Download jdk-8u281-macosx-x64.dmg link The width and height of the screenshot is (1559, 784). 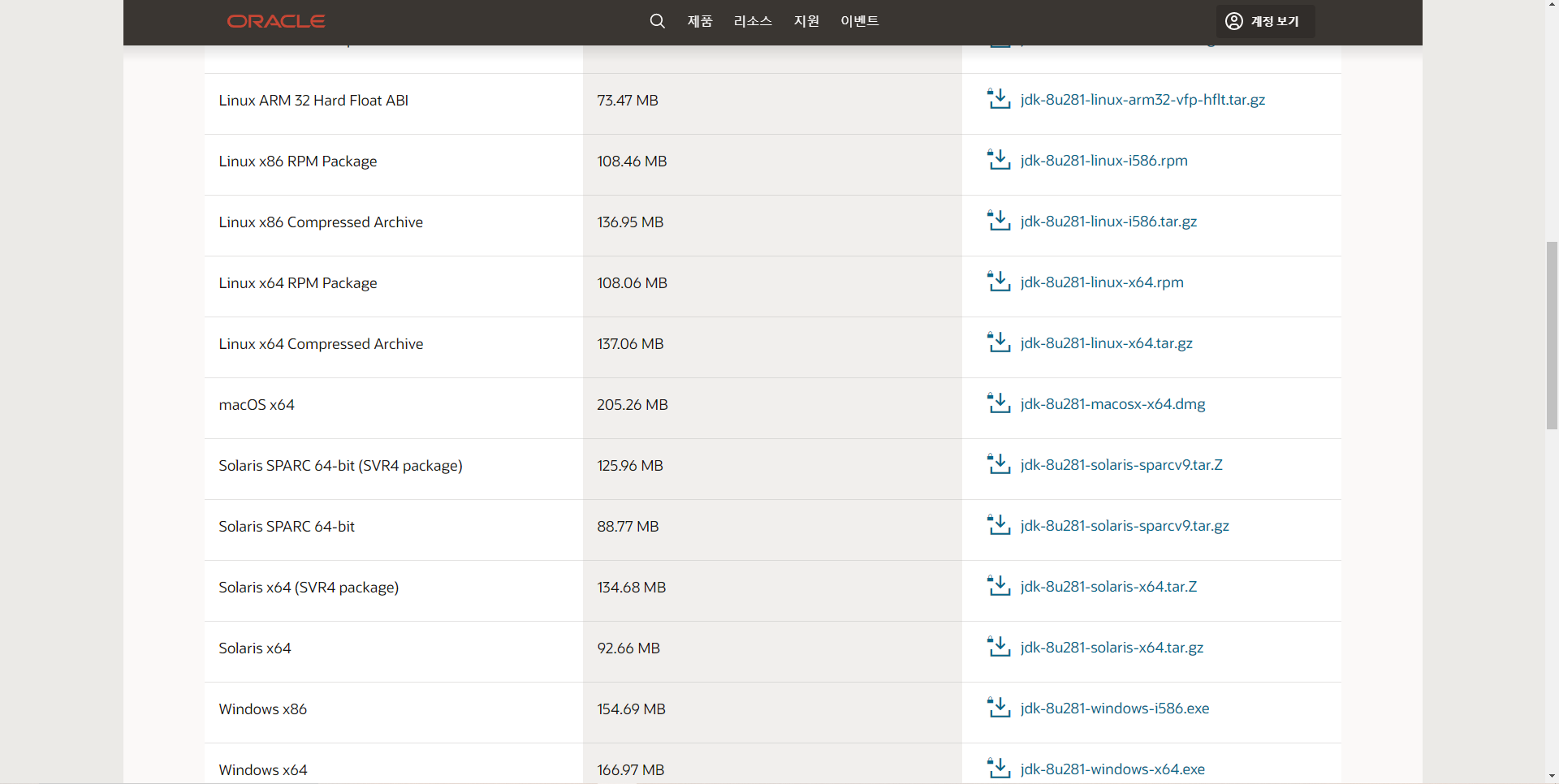(x=1112, y=404)
